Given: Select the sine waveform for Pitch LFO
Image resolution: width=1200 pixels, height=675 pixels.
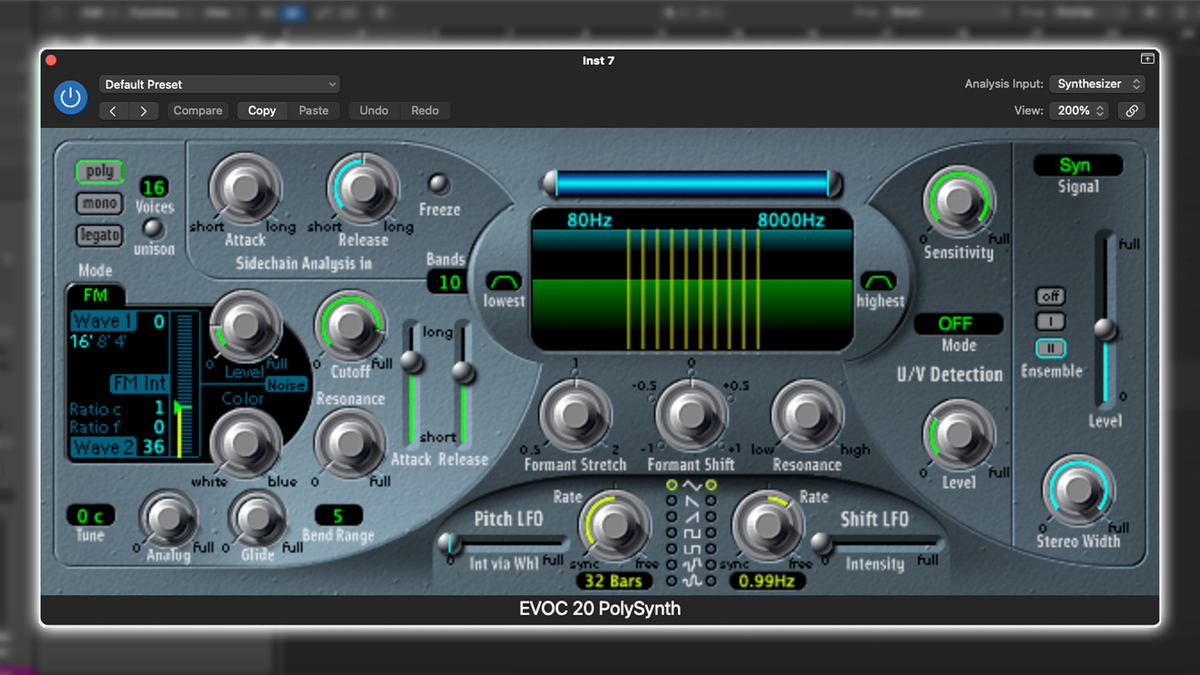Looking at the screenshot, I should [671, 485].
